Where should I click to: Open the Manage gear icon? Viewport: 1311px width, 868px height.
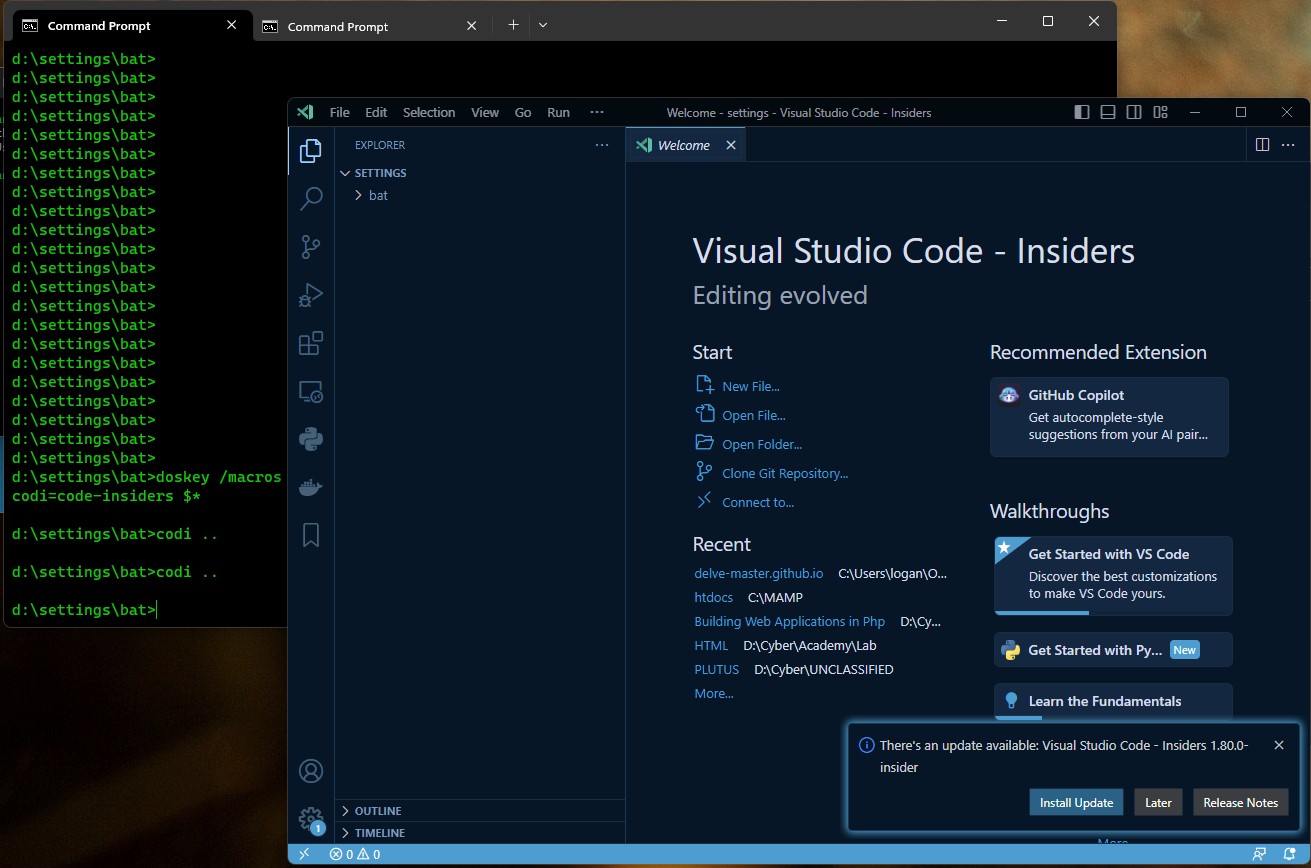(x=311, y=819)
